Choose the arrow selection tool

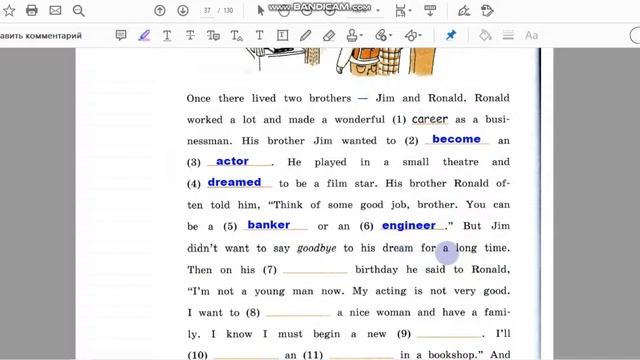tap(261, 11)
